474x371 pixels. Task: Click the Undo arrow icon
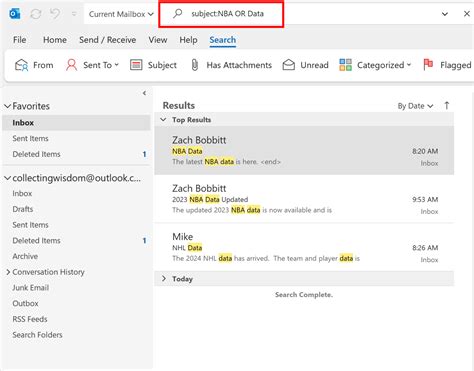click(x=55, y=14)
